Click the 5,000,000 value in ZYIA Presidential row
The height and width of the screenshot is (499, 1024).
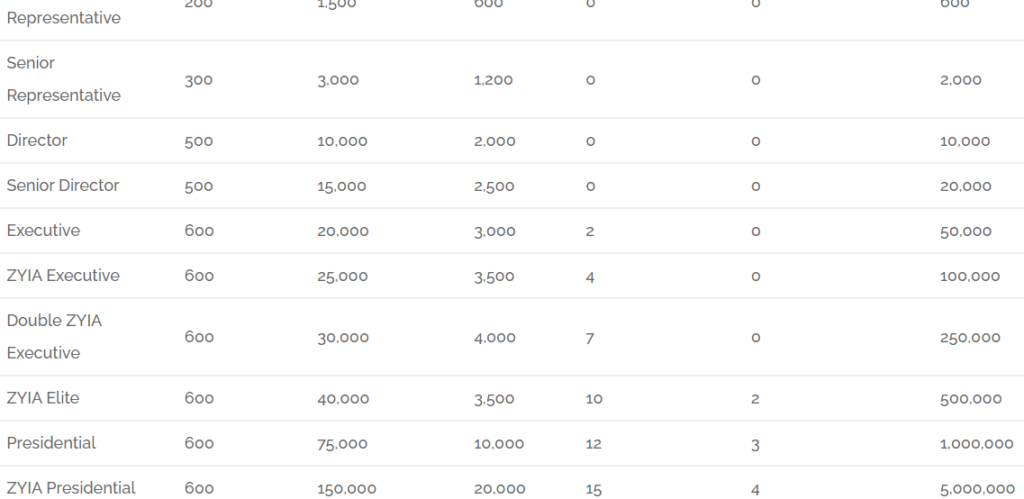click(977, 489)
